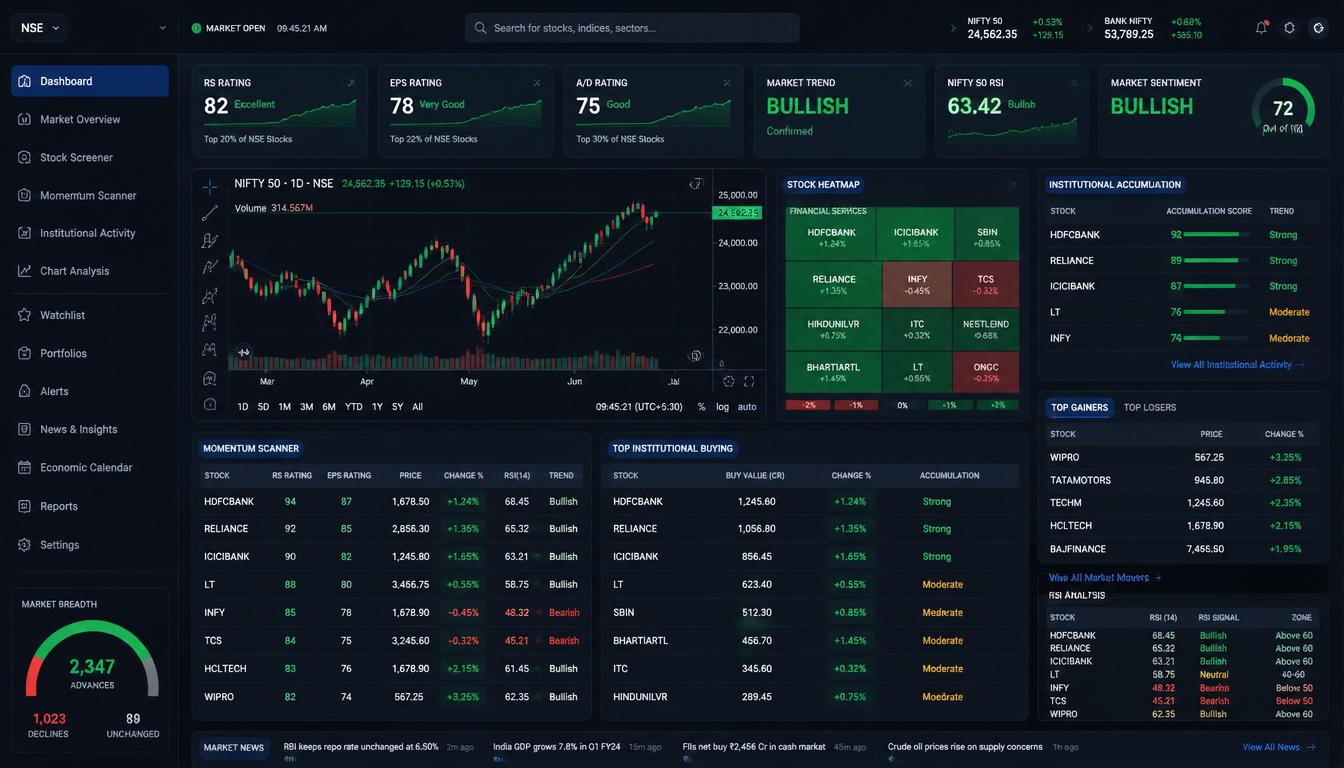Select the 1D chart range

pos(243,407)
